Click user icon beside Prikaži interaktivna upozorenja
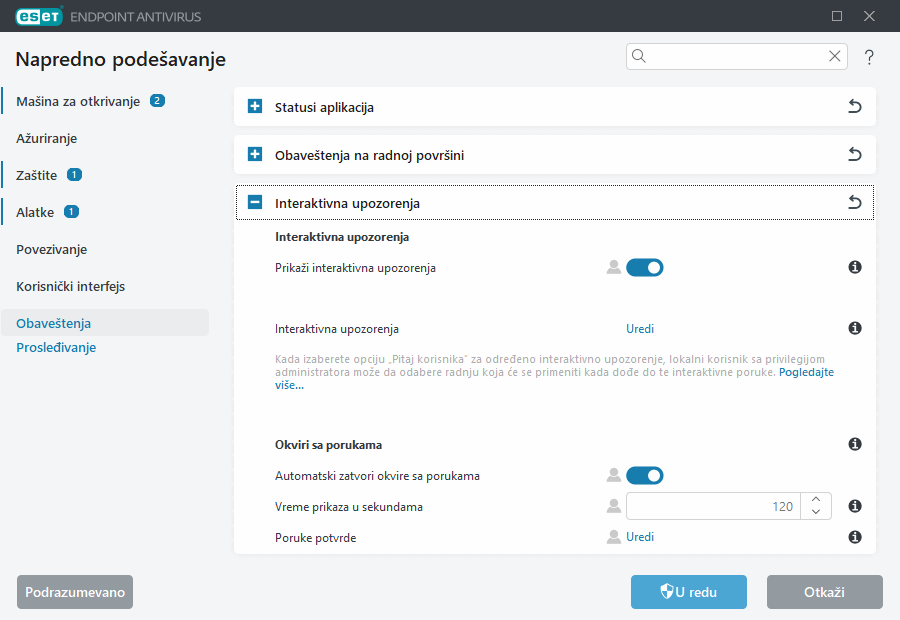Screen dimensions: 900x620 [x=614, y=268]
